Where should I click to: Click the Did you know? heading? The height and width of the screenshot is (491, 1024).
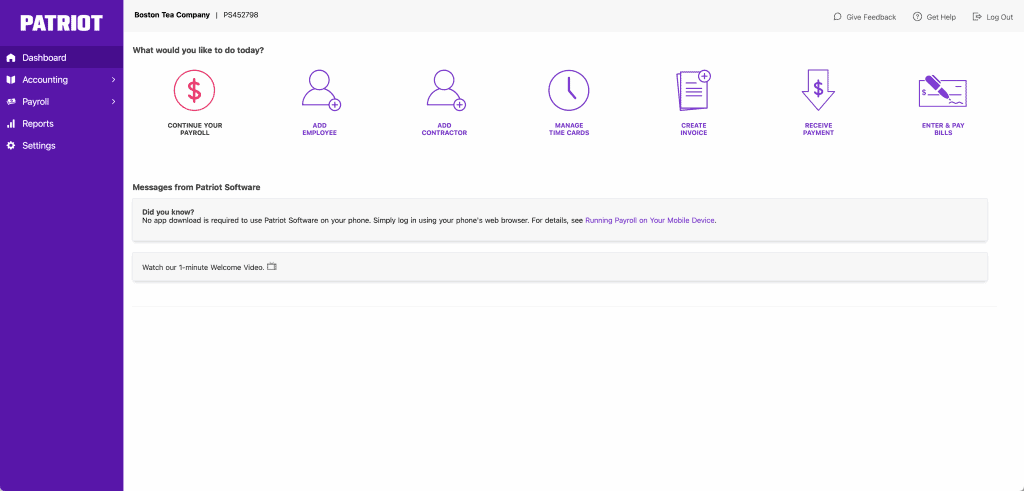(x=168, y=212)
